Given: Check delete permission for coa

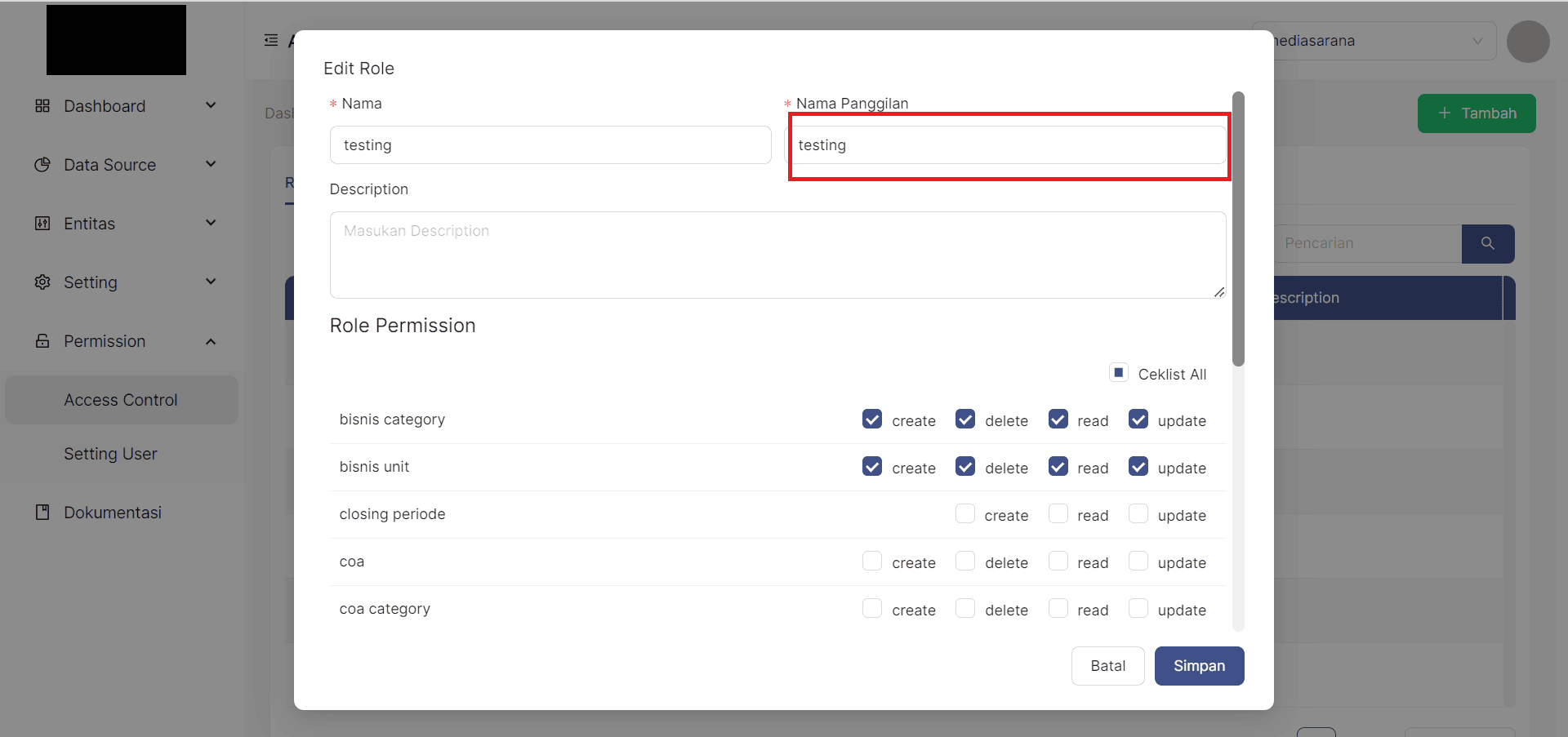Looking at the screenshot, I should [965, 562].
